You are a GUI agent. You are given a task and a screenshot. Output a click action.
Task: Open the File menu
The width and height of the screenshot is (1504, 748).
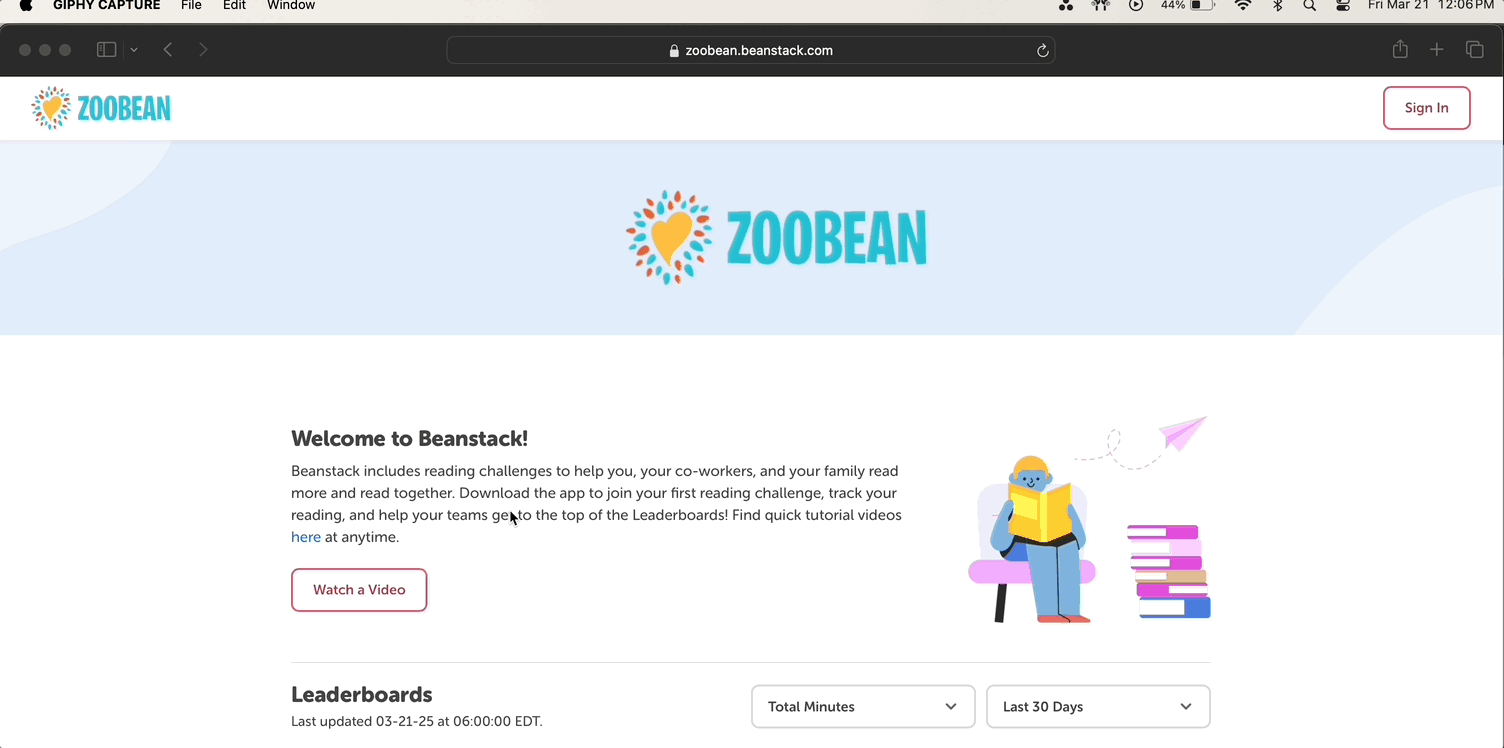point(191,6)
